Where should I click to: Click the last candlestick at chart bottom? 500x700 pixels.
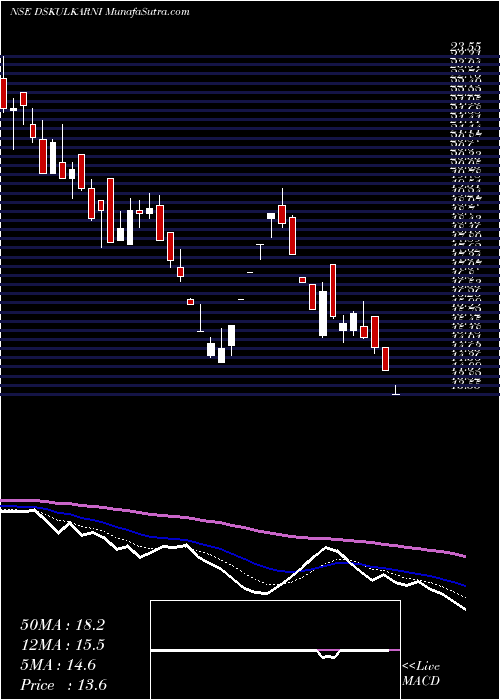coord(396,390)
